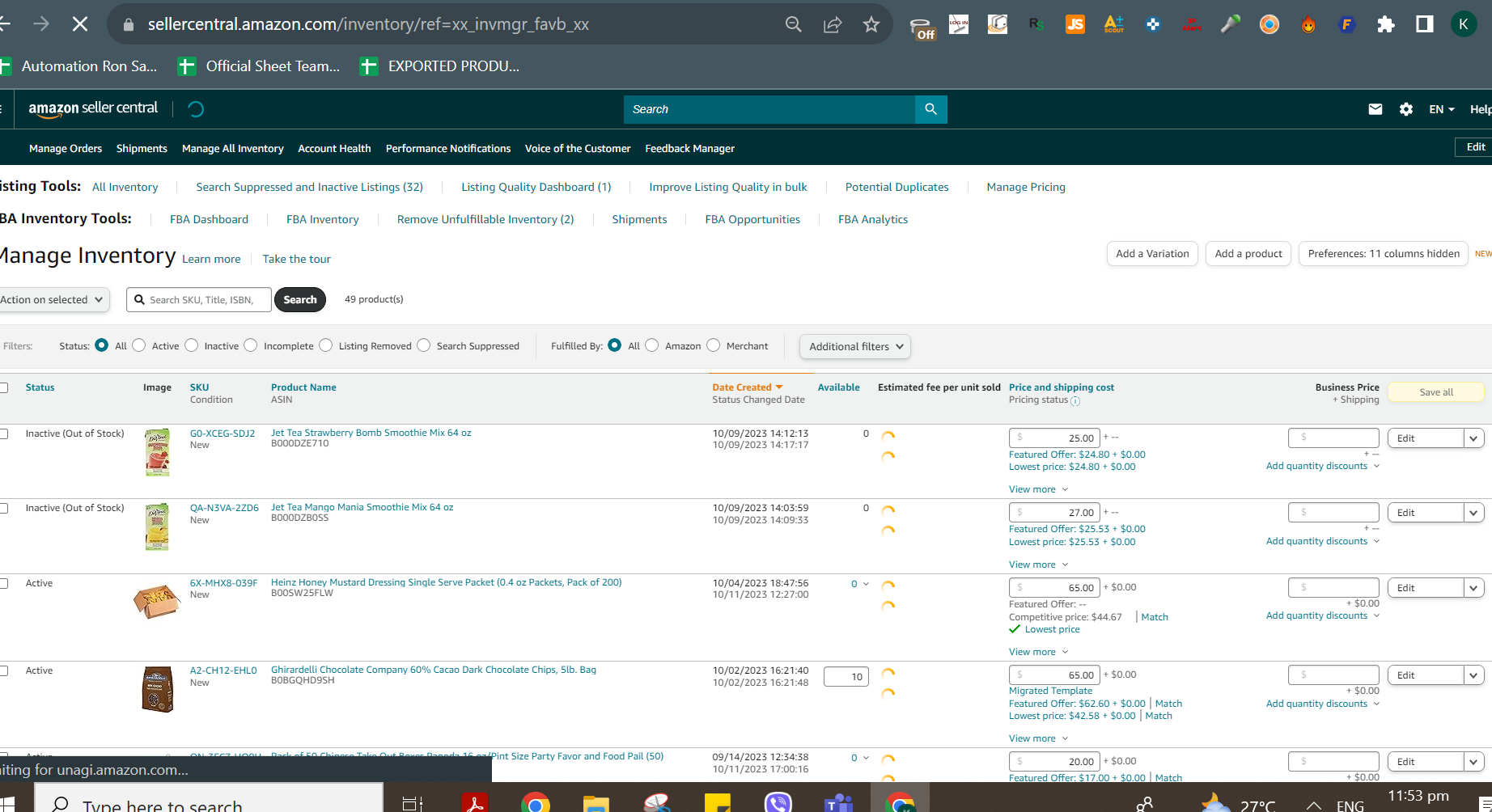
Task: Share this page via address bar icon
Action: pos(833,24)
